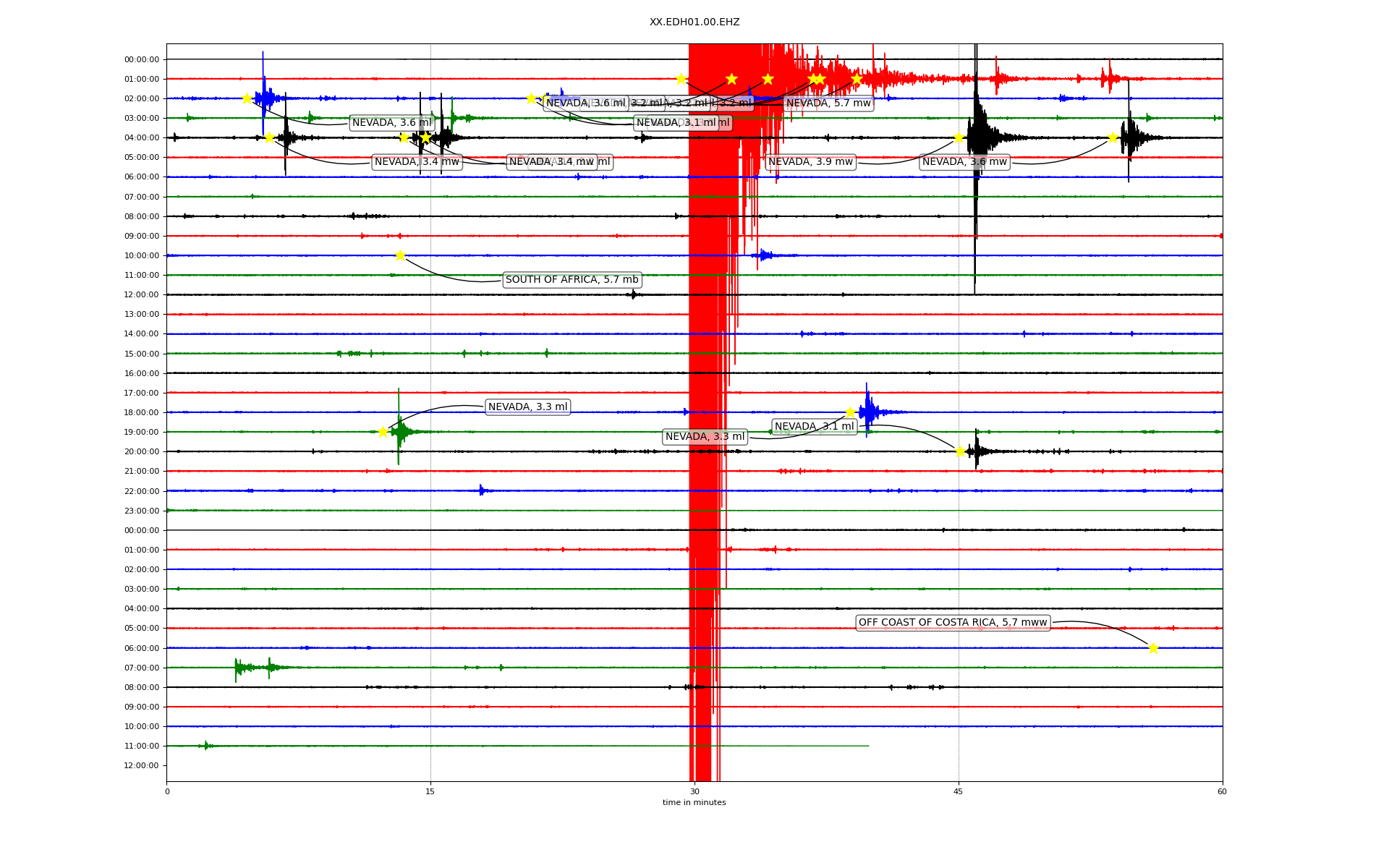Click the star on the 18:00:00 blue trace
Image resolution: width=1389 pixels, height=868 pixels.
coord(850,412)
